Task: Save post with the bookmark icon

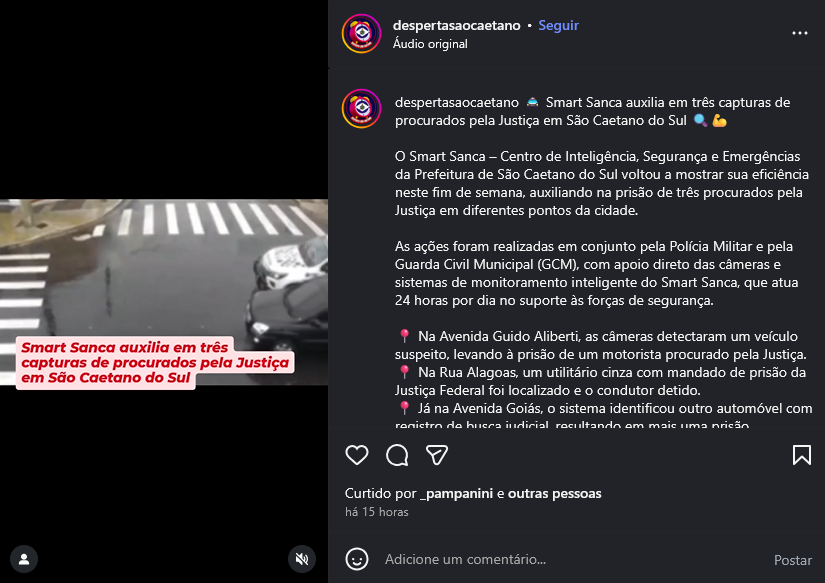Action: (x=802, y=455)
